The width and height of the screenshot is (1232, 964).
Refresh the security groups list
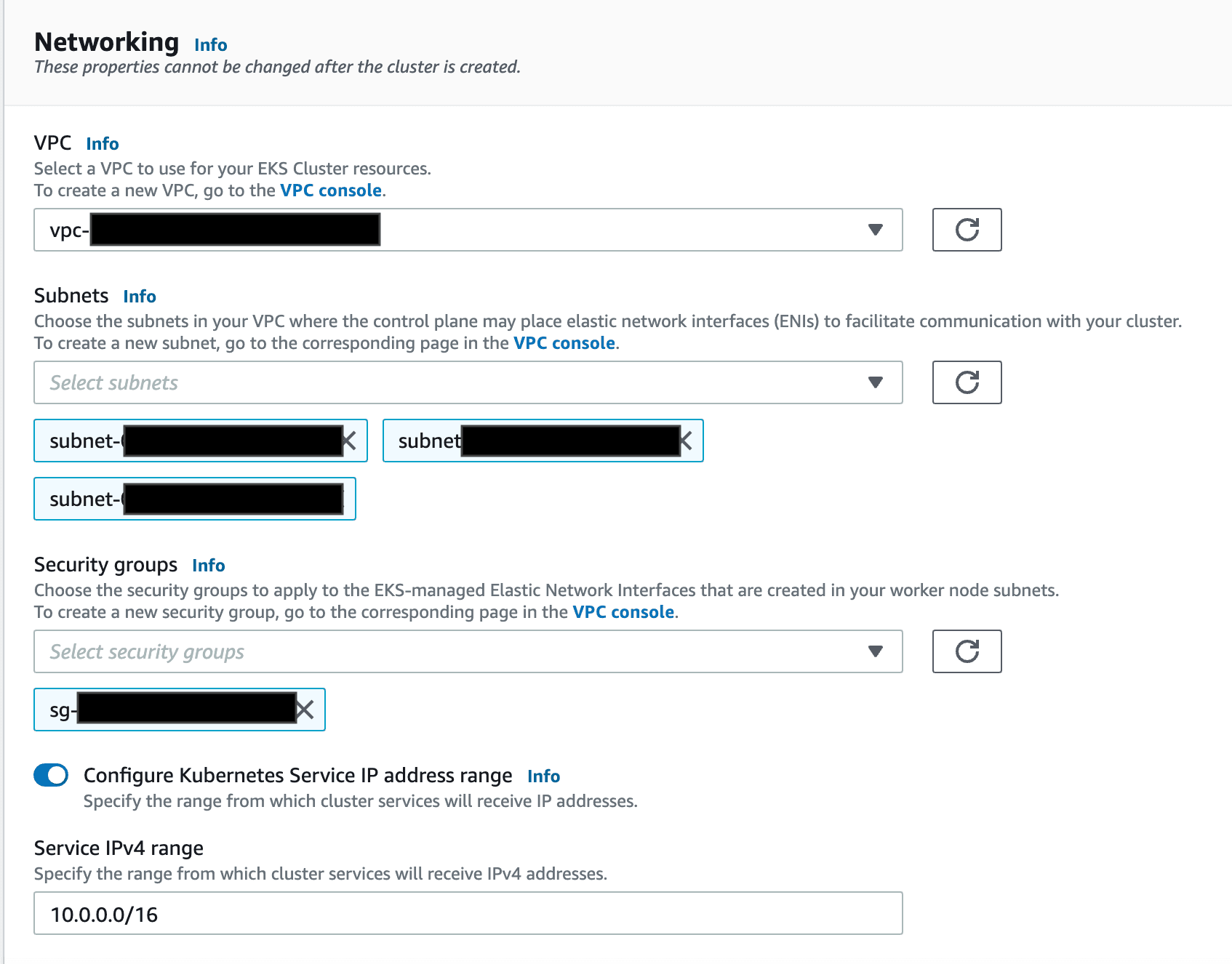click(x=967, y=651)
